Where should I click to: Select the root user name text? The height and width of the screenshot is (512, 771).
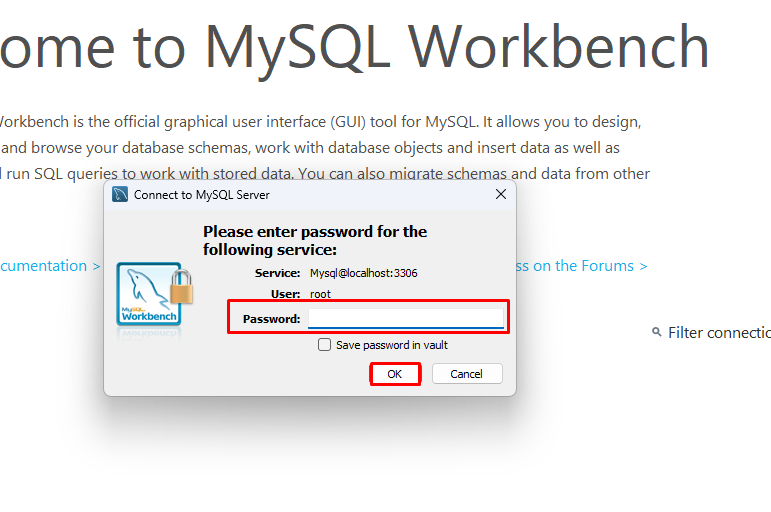(320, 294)
